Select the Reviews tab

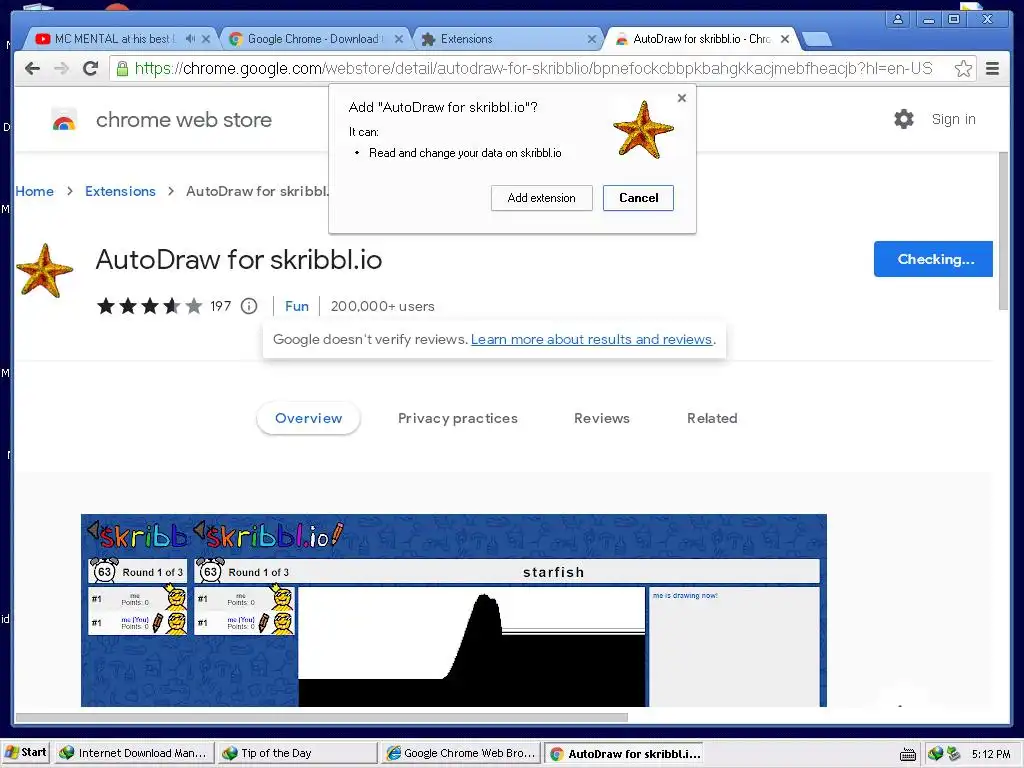(601, 418)
